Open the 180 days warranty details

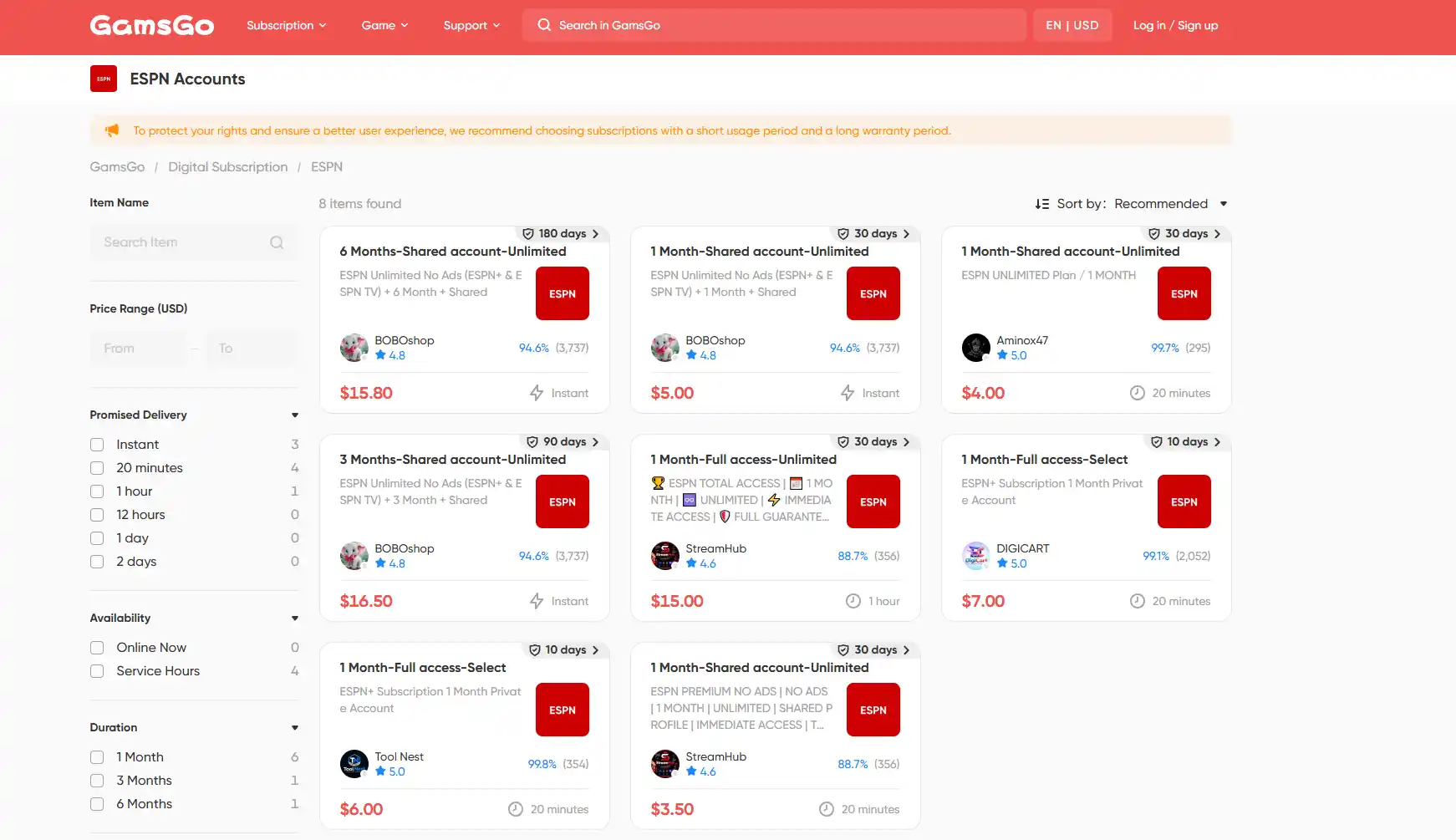[x=561, y=234]
